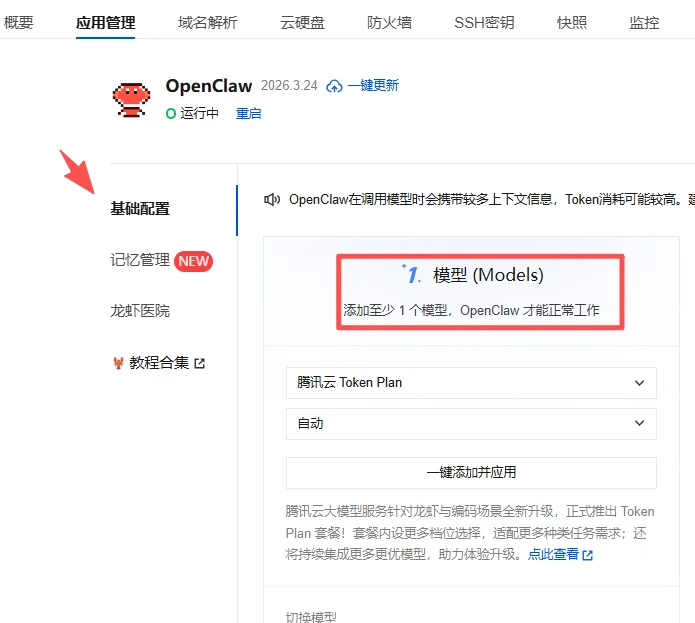Click the 腾讯云 Token Plan dropdown chevron

(639, 383)
